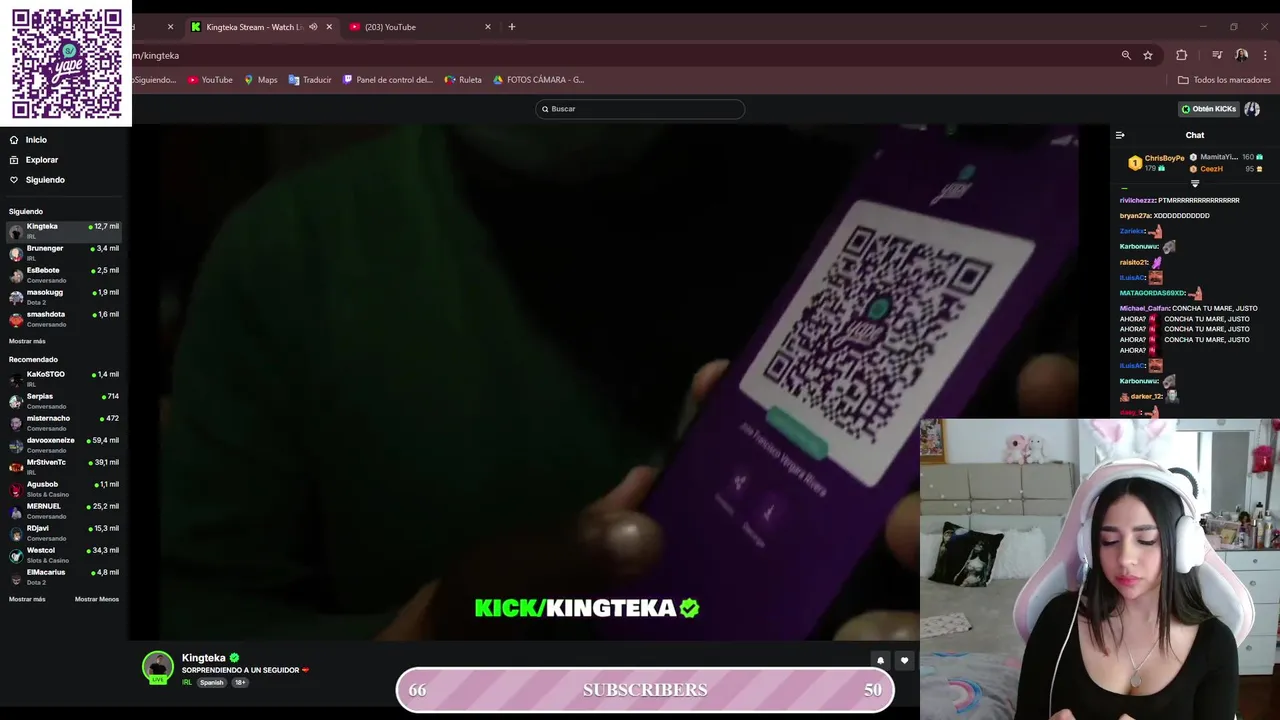Open smashdota channel in sidebar

pos(64,319)
